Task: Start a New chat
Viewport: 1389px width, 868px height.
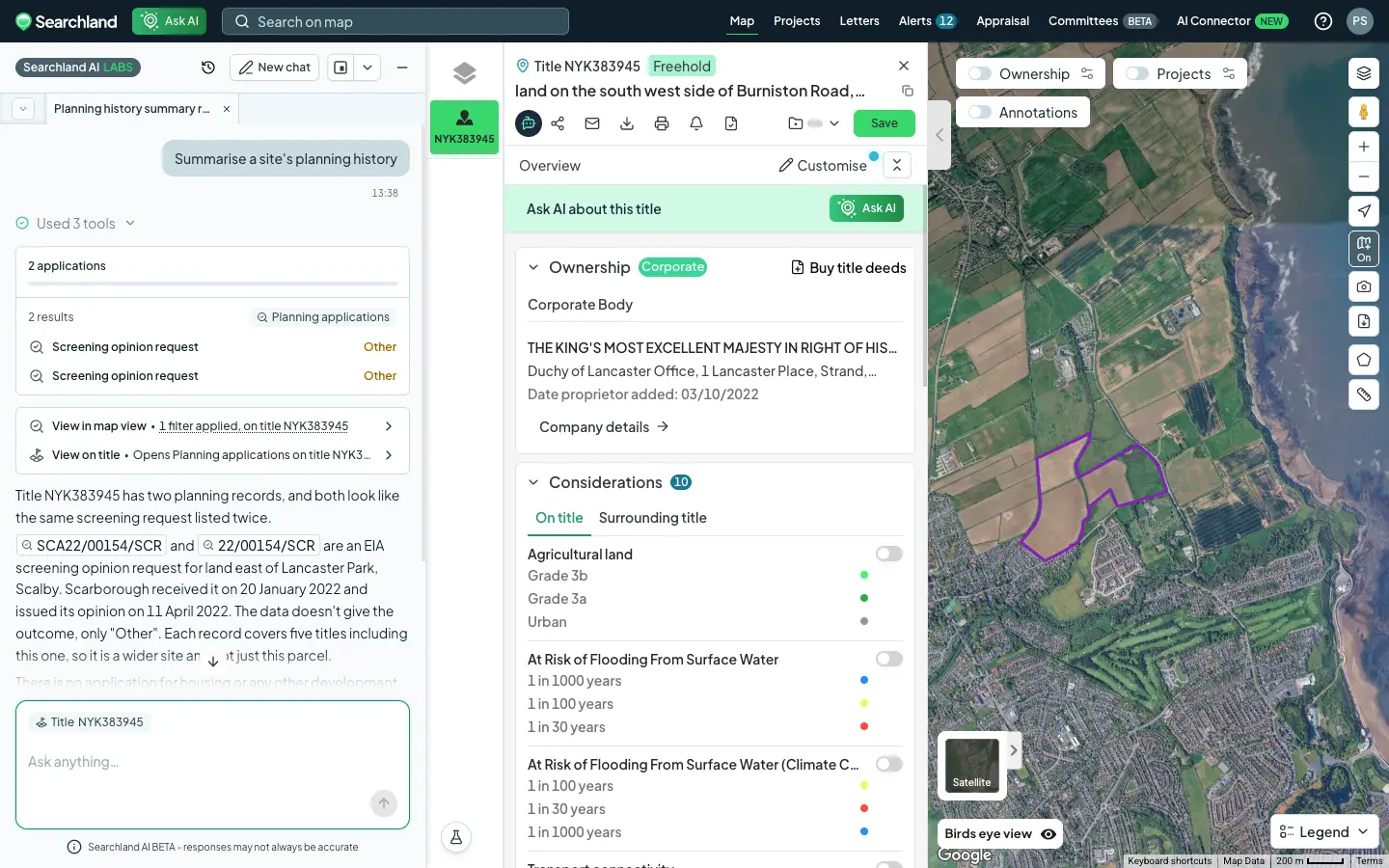Action: [274, 68]
